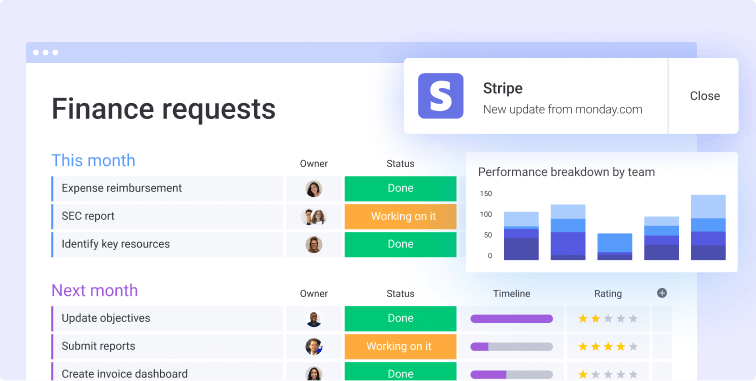Click the Owner column header under Next month
The width and height of the screenshot is (756, 381).
click(314, 293)
